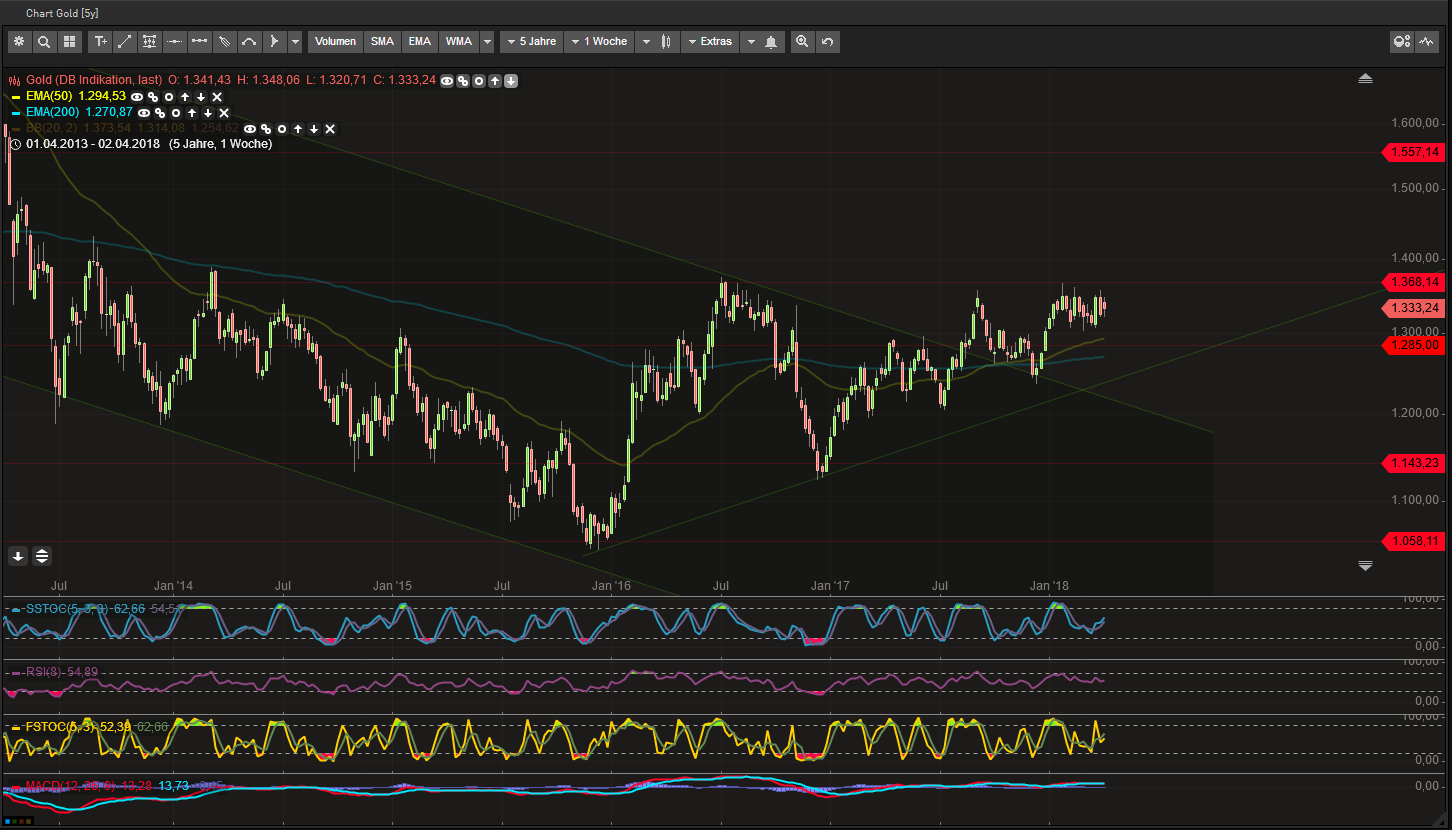Remove the EMA(50) study with its X
The image size is (1452, 830).
coord(217,96)
